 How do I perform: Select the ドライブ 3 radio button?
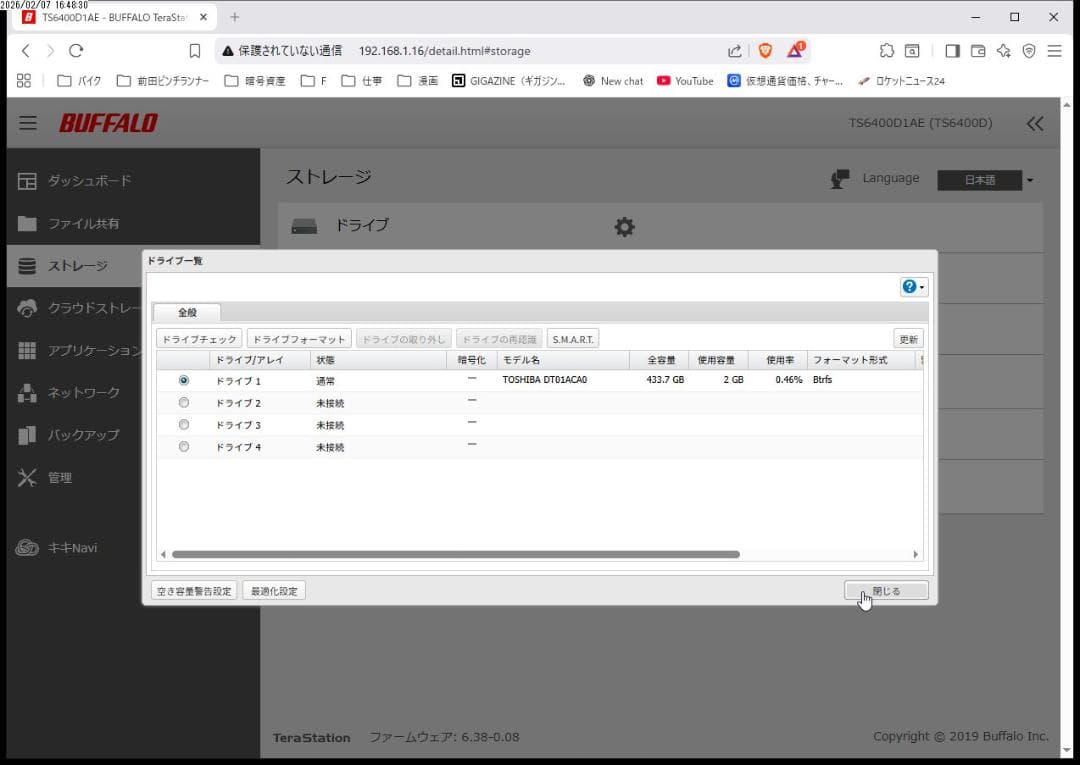[183, 424]
